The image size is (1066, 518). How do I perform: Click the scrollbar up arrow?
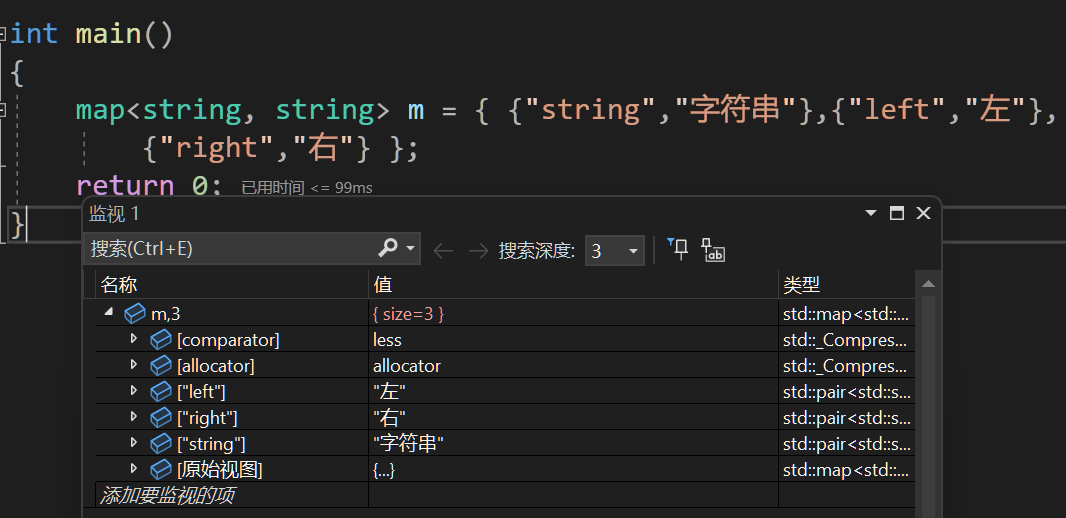tap(927, 283)
